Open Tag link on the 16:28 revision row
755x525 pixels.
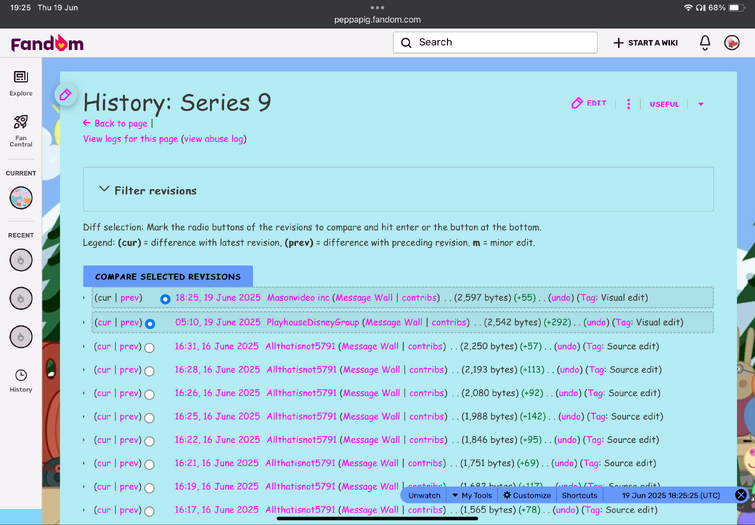pyautogui.click(x=597, y=370)
